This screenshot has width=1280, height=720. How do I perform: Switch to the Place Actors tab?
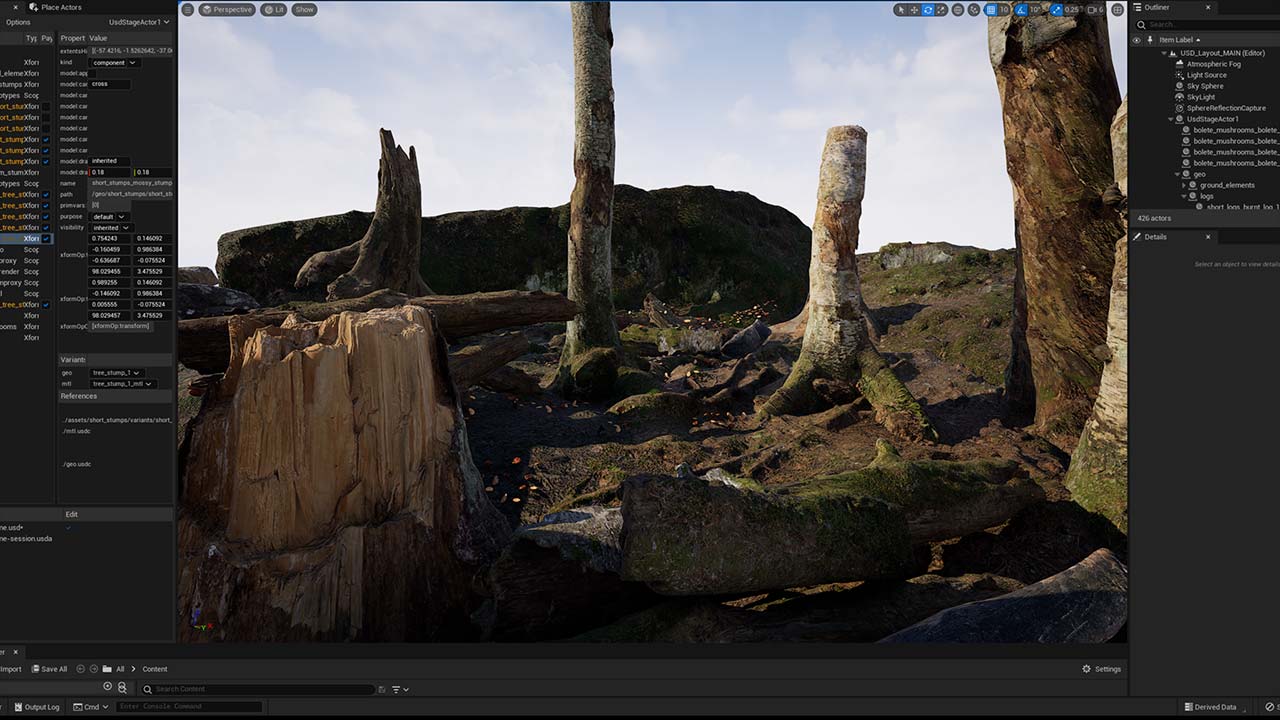click(60, 7)
